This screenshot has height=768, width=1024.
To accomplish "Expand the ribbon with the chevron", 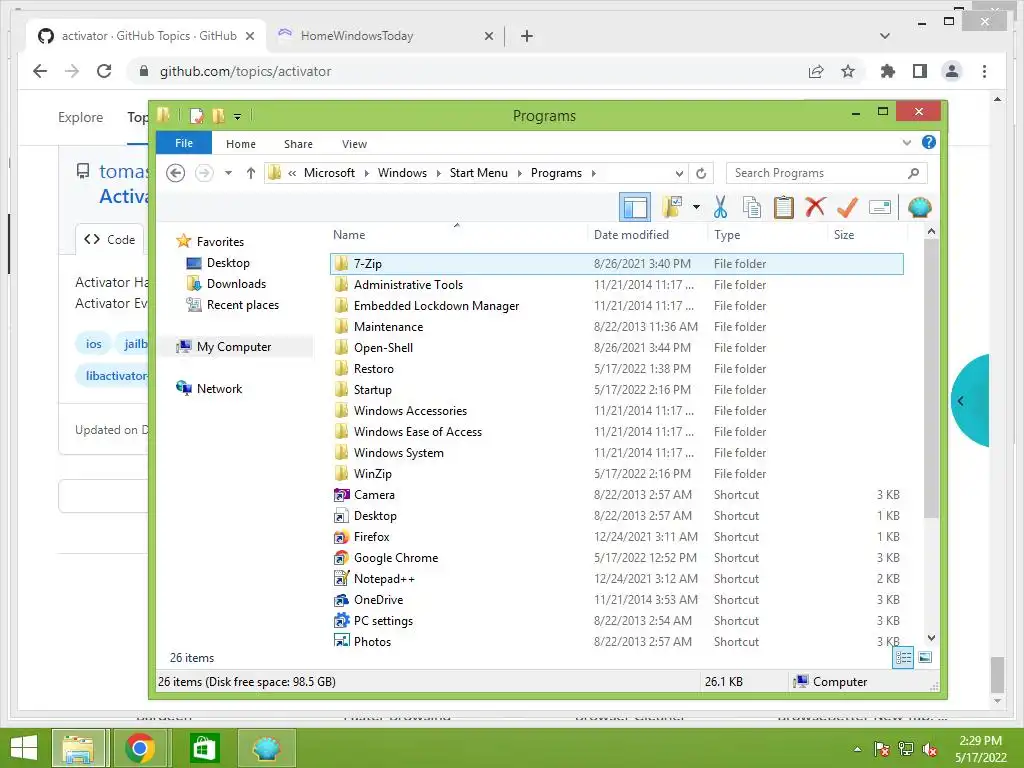I will coord(906,142).
